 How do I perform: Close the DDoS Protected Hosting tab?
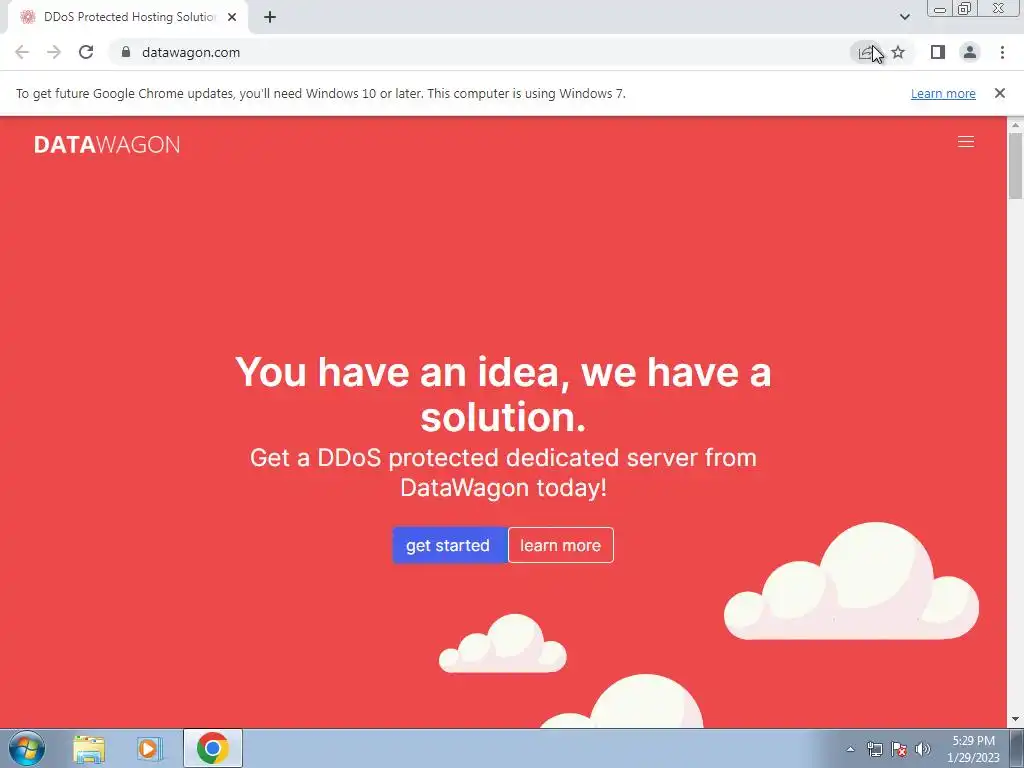(x=232, y=17)
